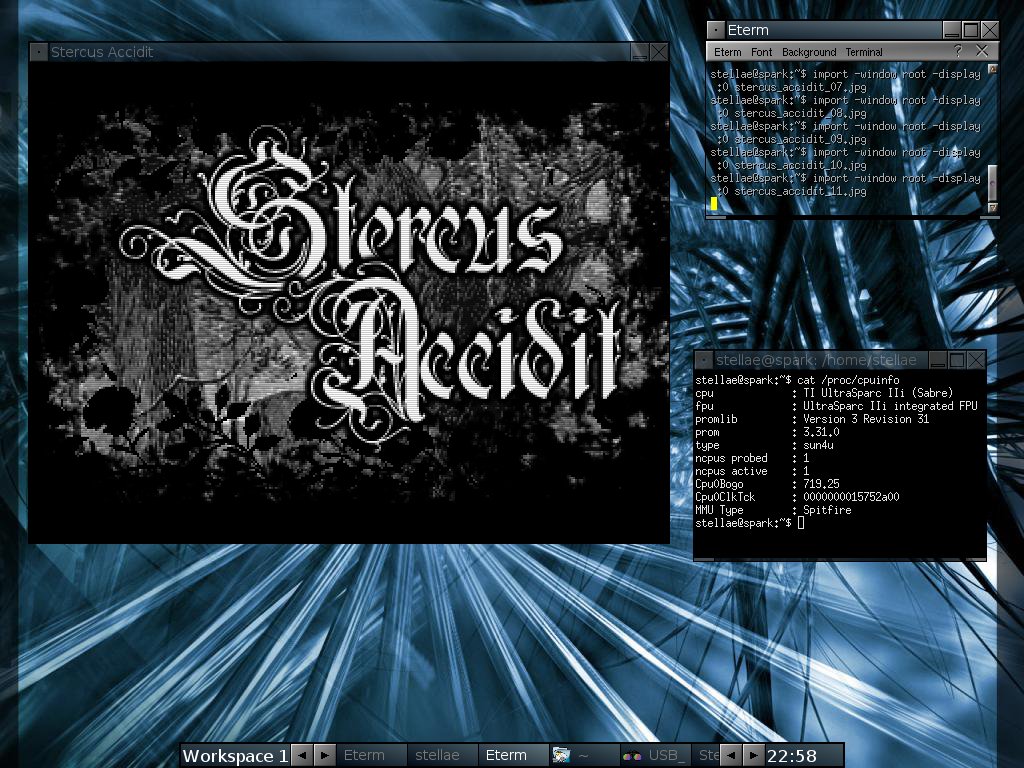Minimize the stellae@spark terminal window
Screen dimensions: 1024x768
(x=938, y=360)
